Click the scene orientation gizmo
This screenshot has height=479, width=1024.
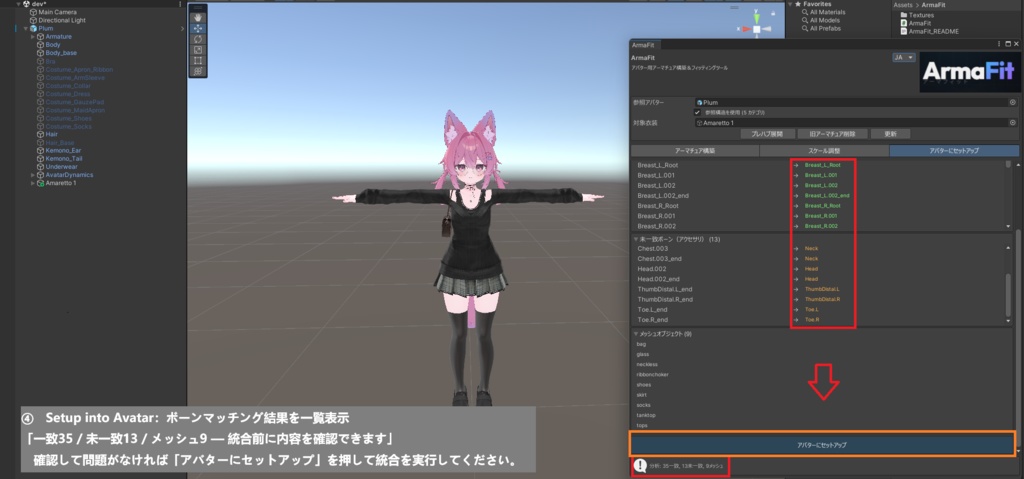(x=756, y=27)
